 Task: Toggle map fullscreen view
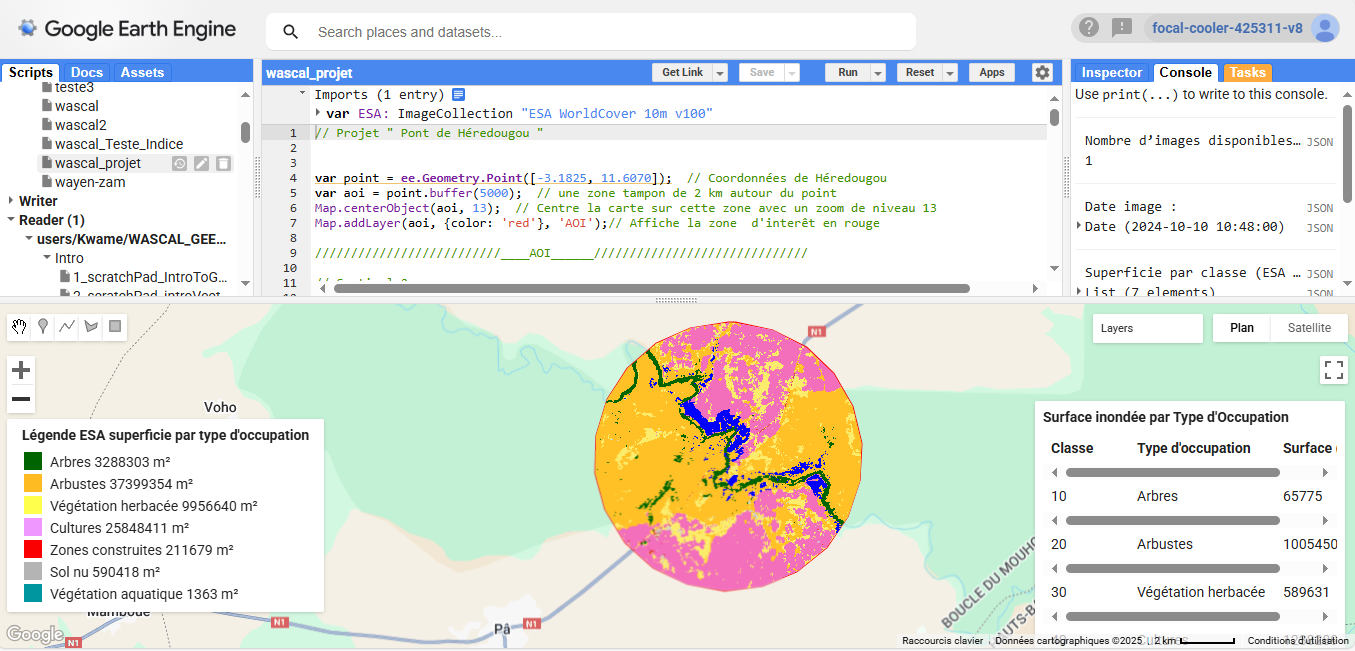click(1333, 370)
